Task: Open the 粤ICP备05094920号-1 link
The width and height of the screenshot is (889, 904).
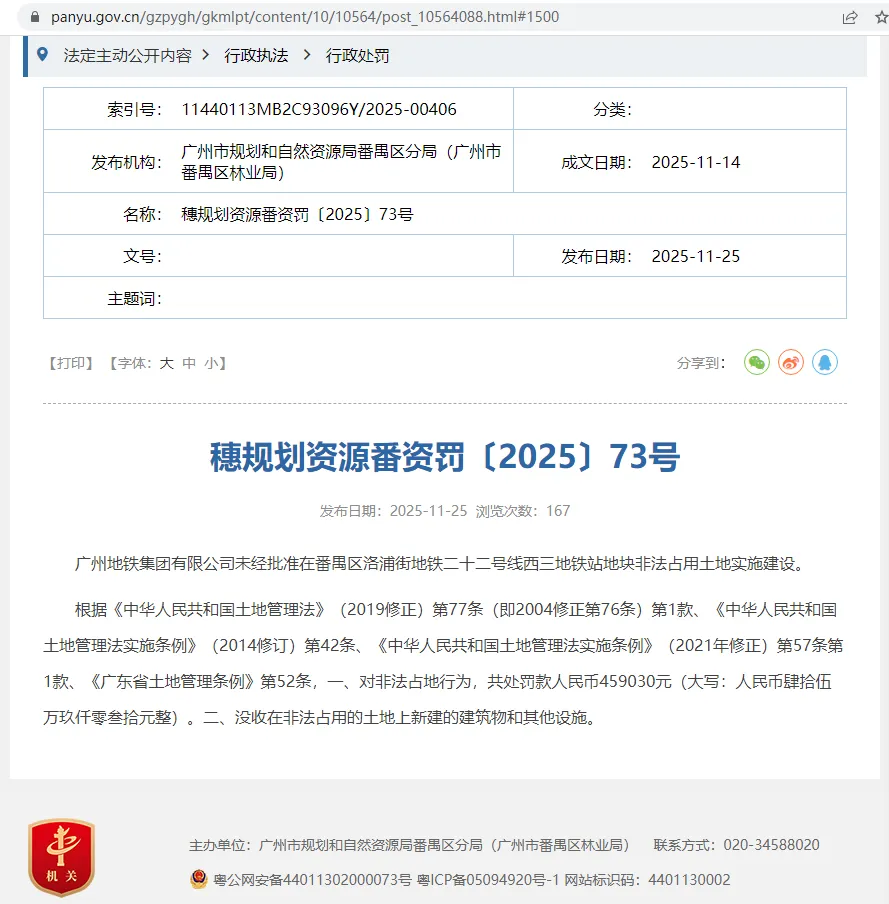Action: (488, 880)
